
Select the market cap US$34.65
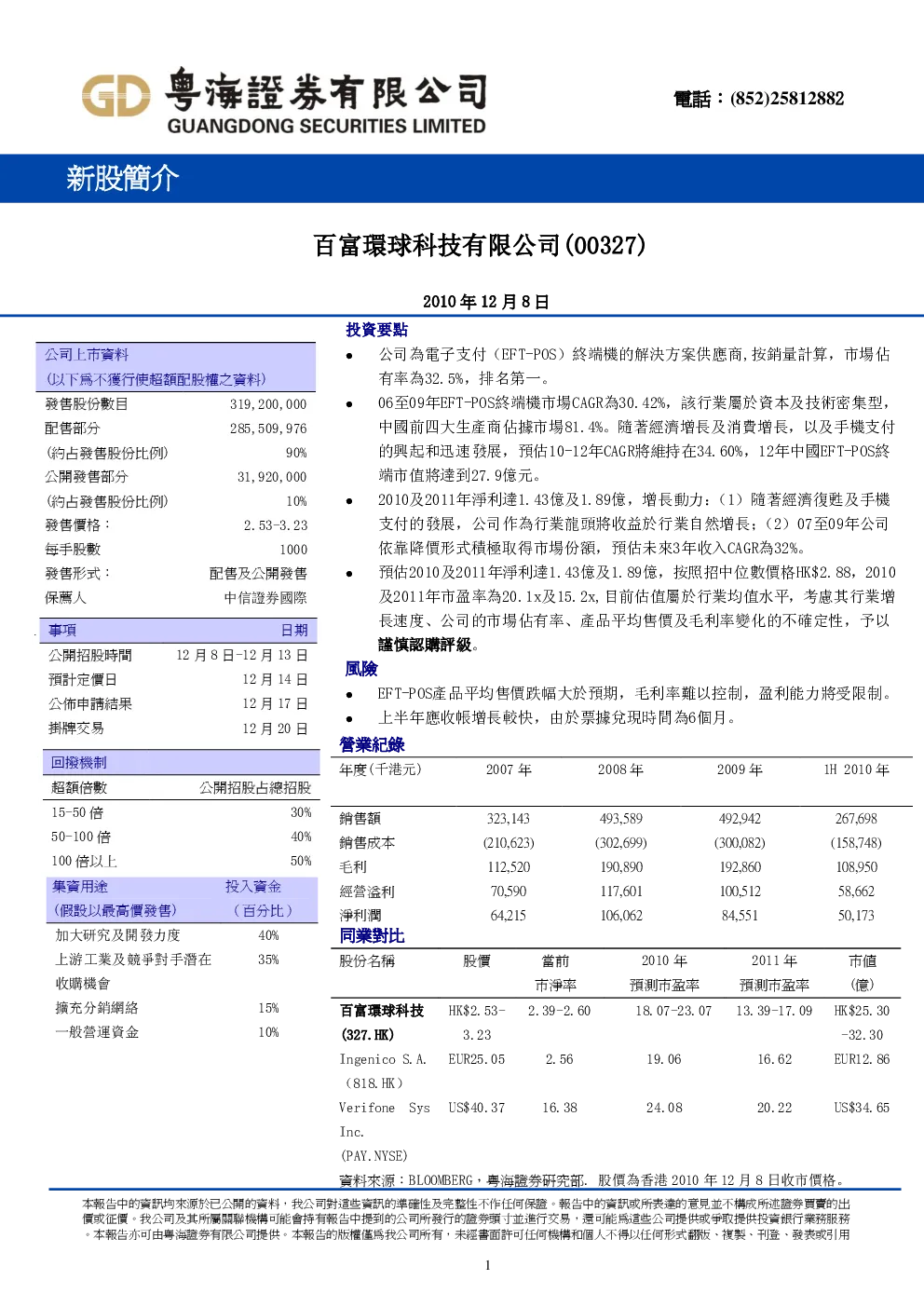(x=862, y=1108)
